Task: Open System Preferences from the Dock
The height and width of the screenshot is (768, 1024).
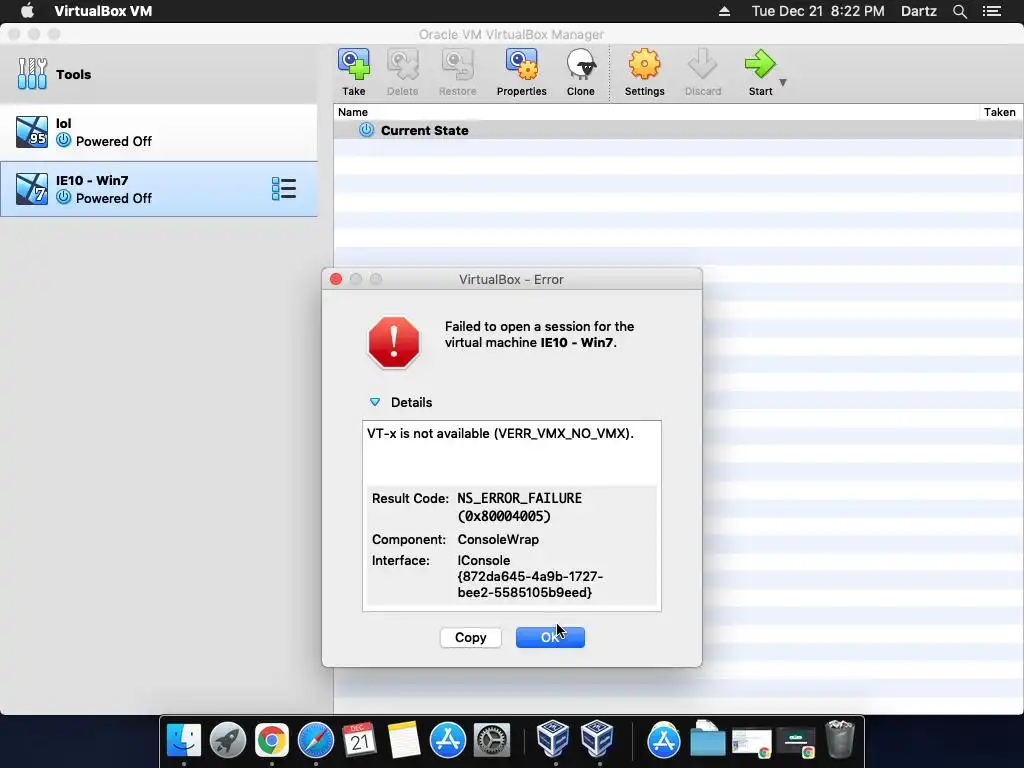Action: [491, 741]
